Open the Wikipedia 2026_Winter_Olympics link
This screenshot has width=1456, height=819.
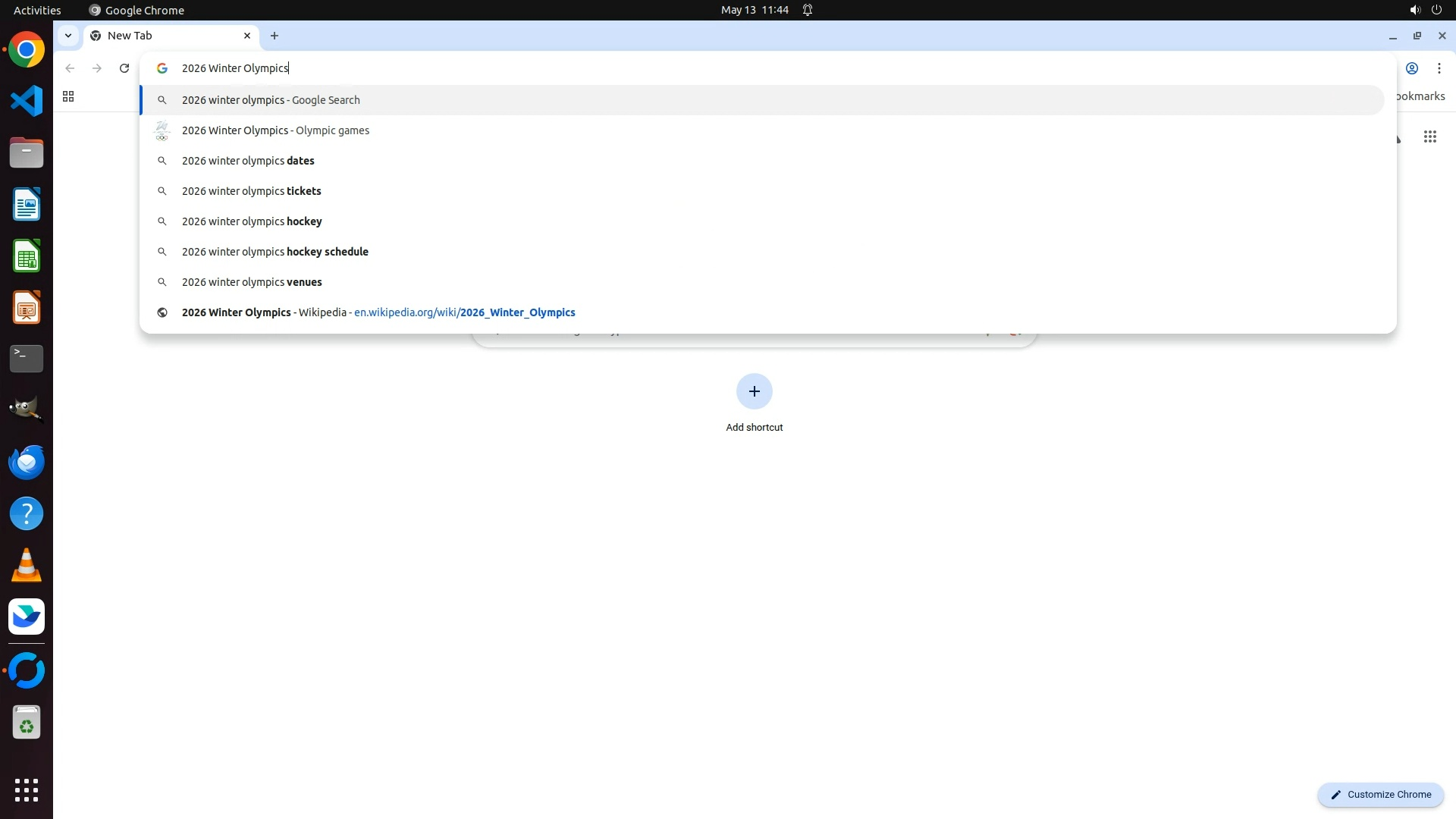pos(463,312)
